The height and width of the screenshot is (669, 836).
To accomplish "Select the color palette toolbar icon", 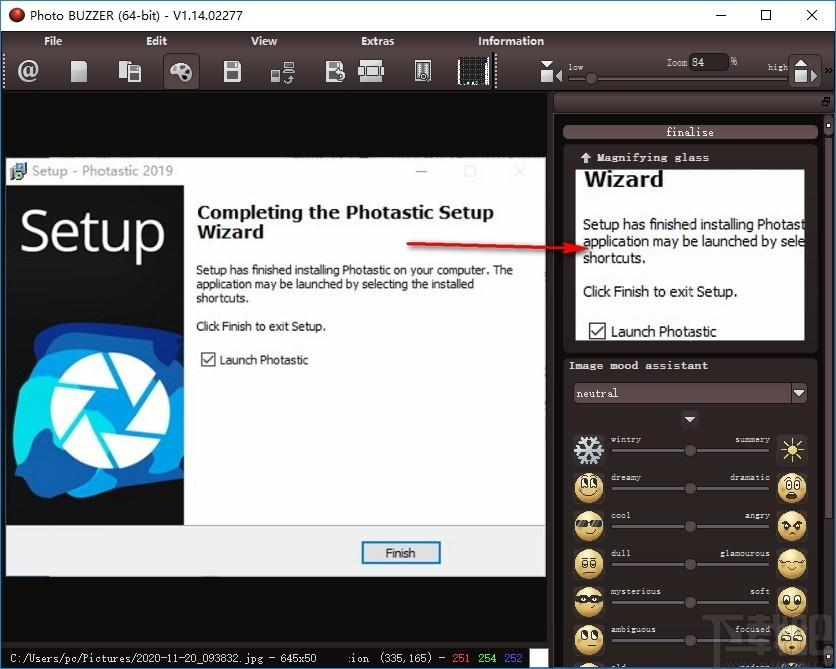I will click(181, 71).
